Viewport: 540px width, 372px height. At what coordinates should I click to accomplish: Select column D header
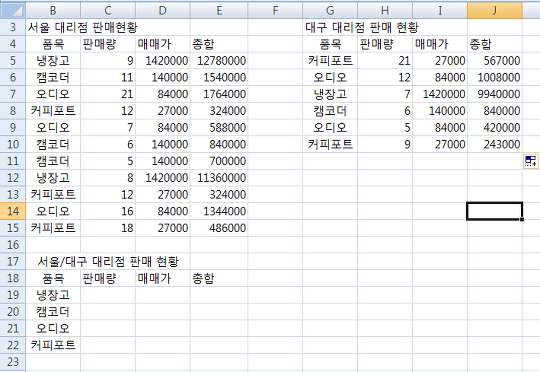click(x=163, y=10)
